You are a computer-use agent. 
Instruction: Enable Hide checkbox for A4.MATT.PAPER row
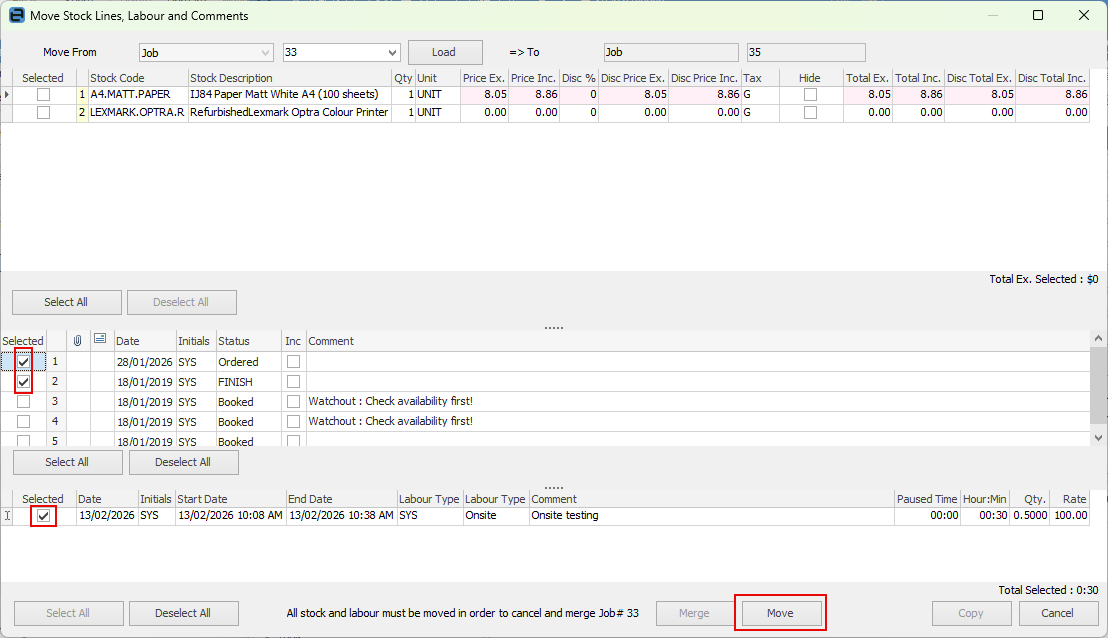pyautogui.click(x=811, y=95)
